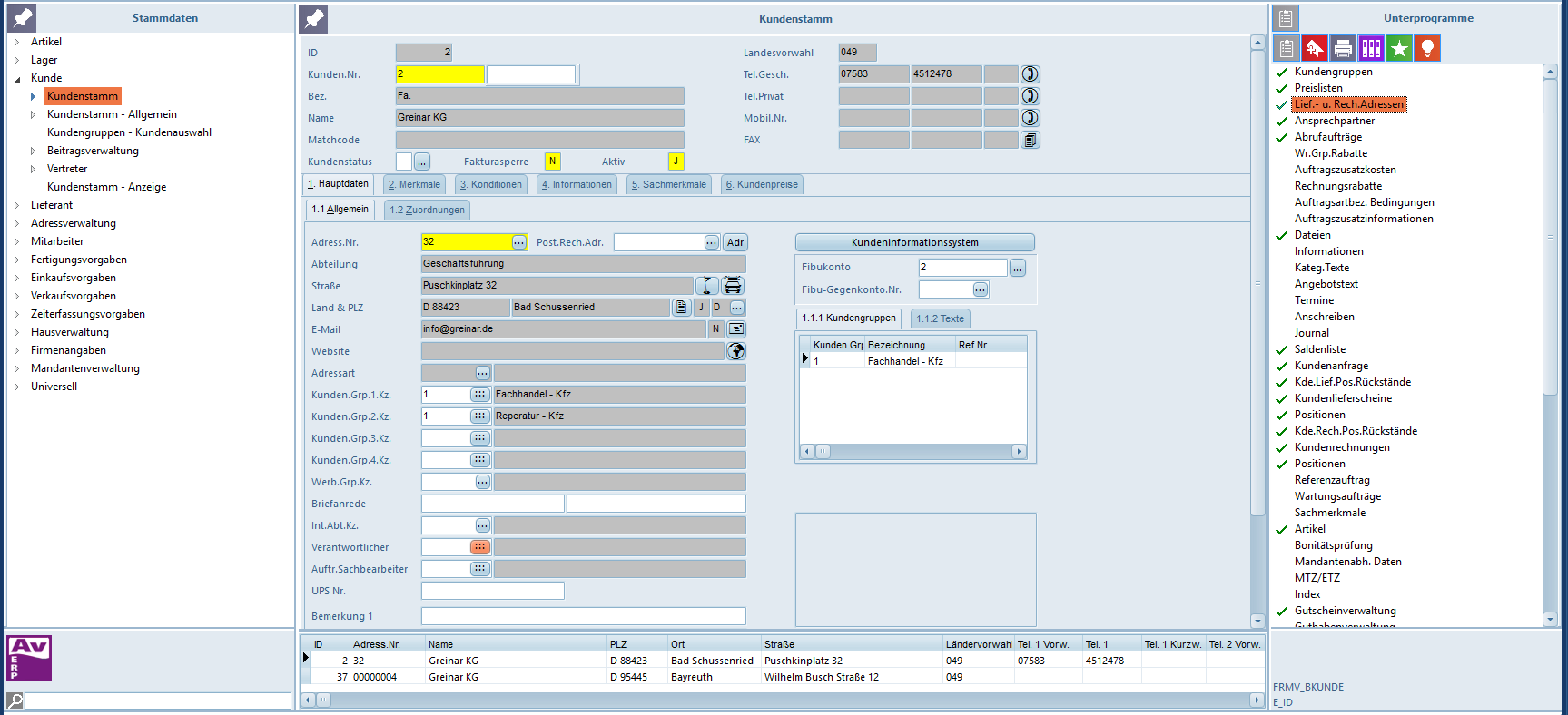Click the orange lightbulb icon
The width and height of the screenshot is (1568, 715).
1427,48
